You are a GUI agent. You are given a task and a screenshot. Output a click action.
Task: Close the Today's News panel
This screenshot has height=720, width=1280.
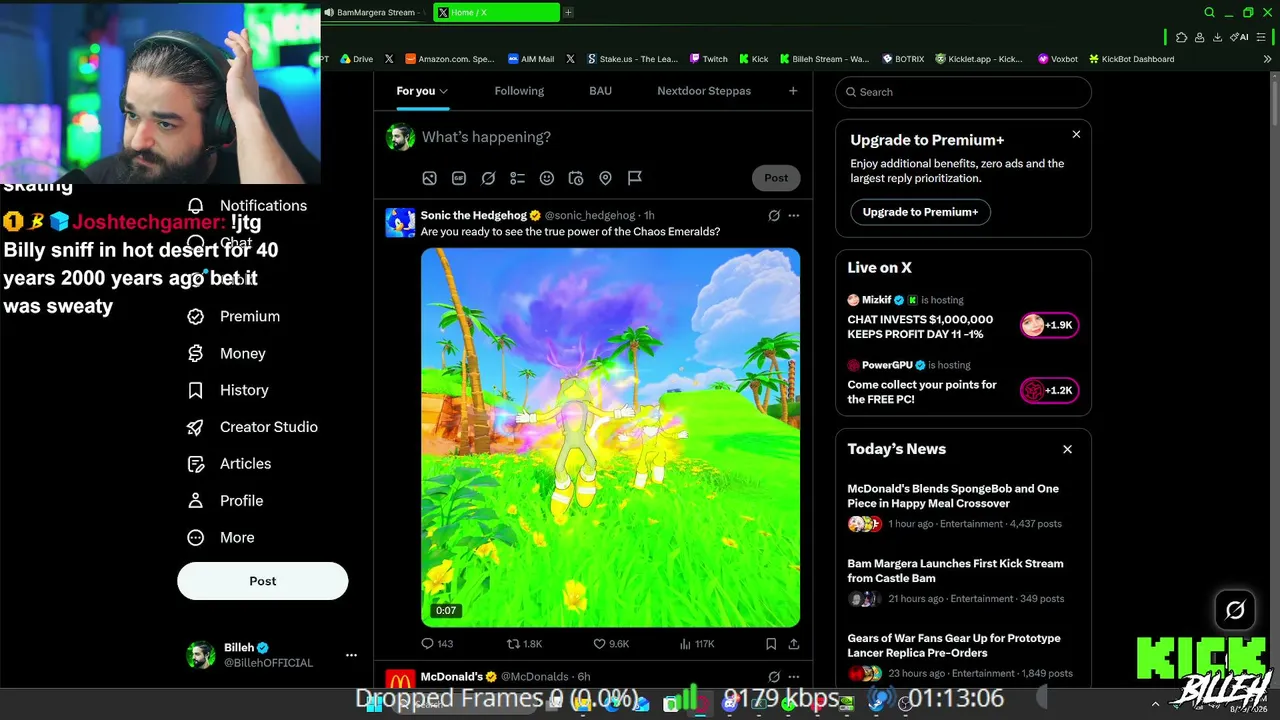(1067, 449)
